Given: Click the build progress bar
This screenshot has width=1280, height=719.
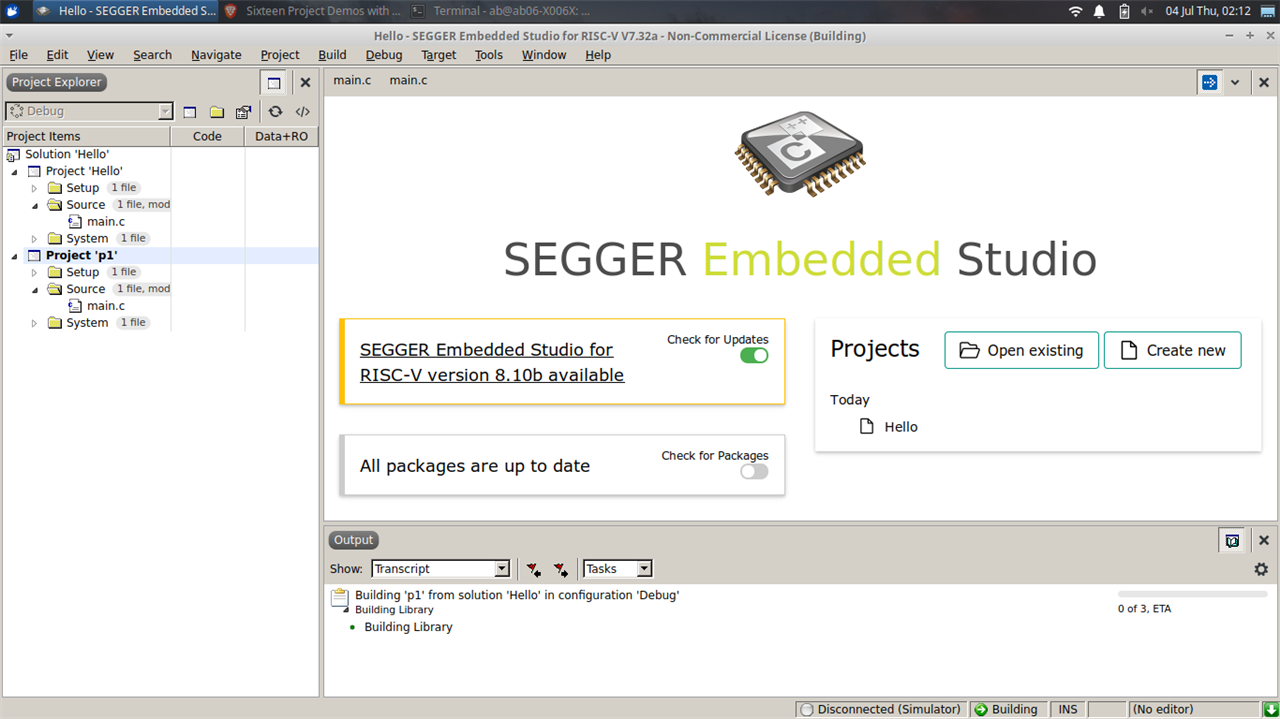Looking at the screenshot, I should pos(1192,594).
